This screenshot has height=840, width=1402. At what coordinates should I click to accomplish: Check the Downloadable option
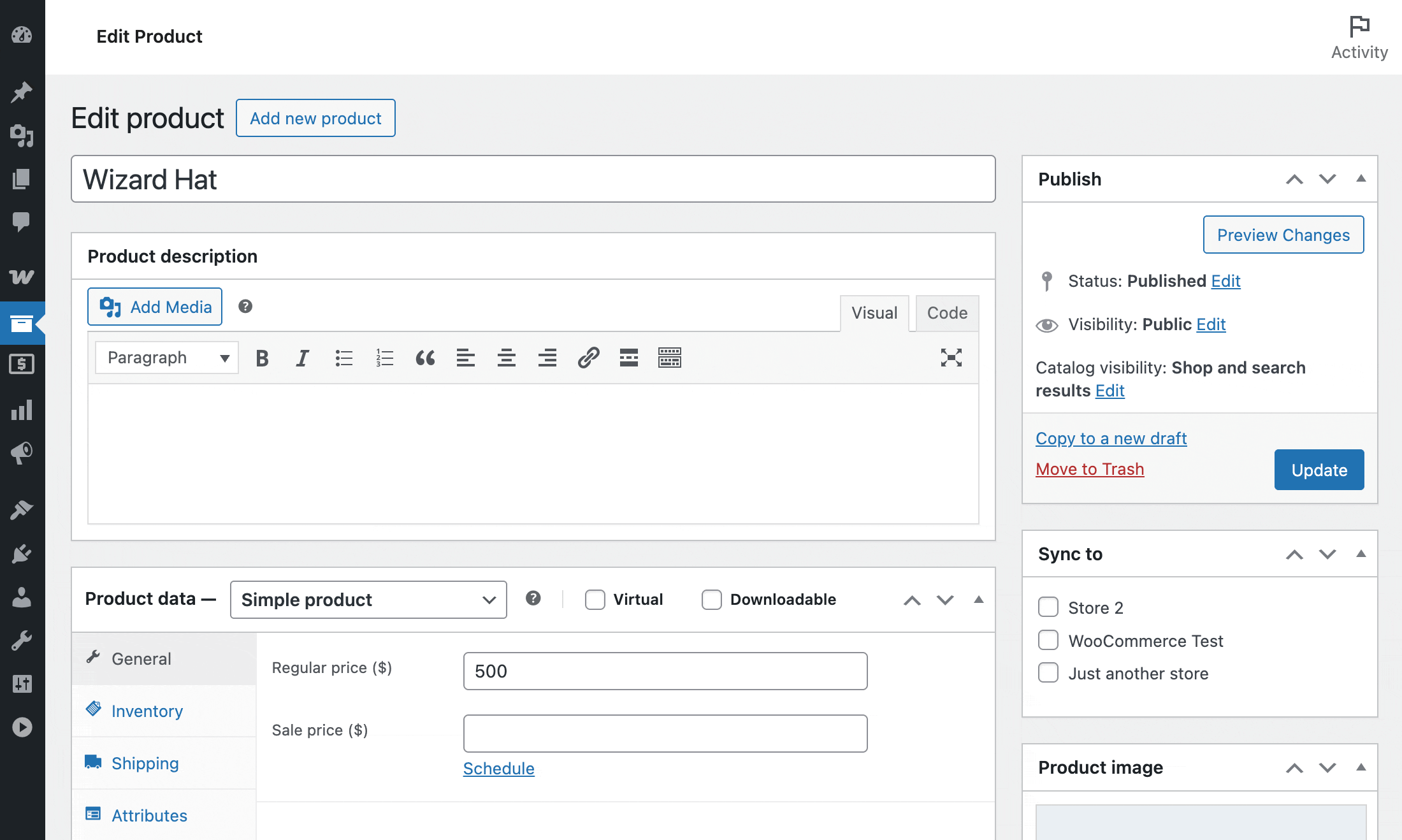(711, 600)
